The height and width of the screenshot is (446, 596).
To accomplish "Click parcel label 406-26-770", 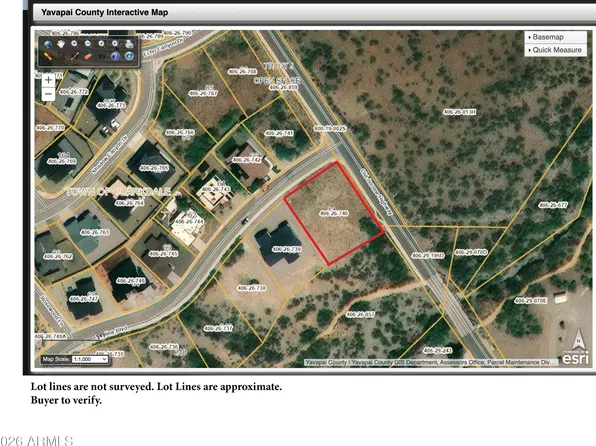I will (x=50, y=128).
